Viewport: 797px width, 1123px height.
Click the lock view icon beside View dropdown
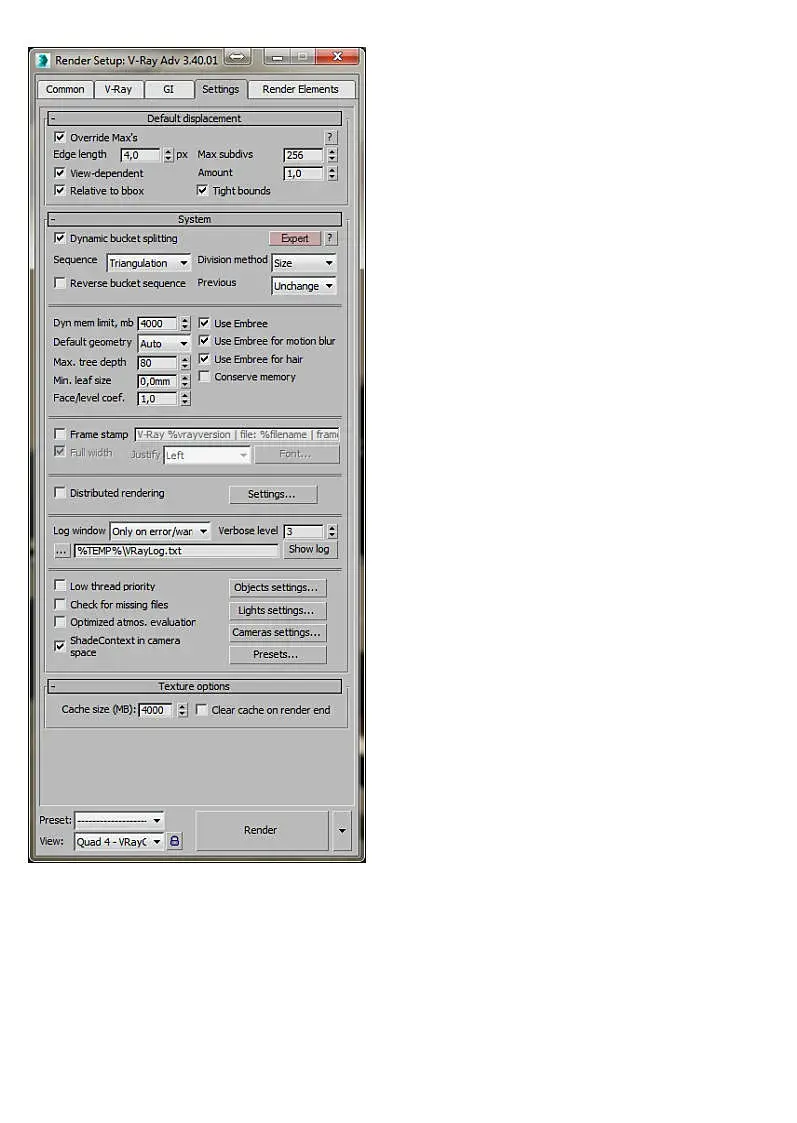point(174,841)
